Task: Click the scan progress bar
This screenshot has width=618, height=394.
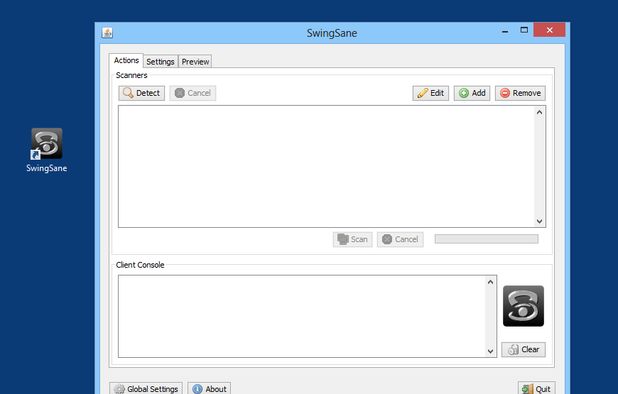Action: 486,239
